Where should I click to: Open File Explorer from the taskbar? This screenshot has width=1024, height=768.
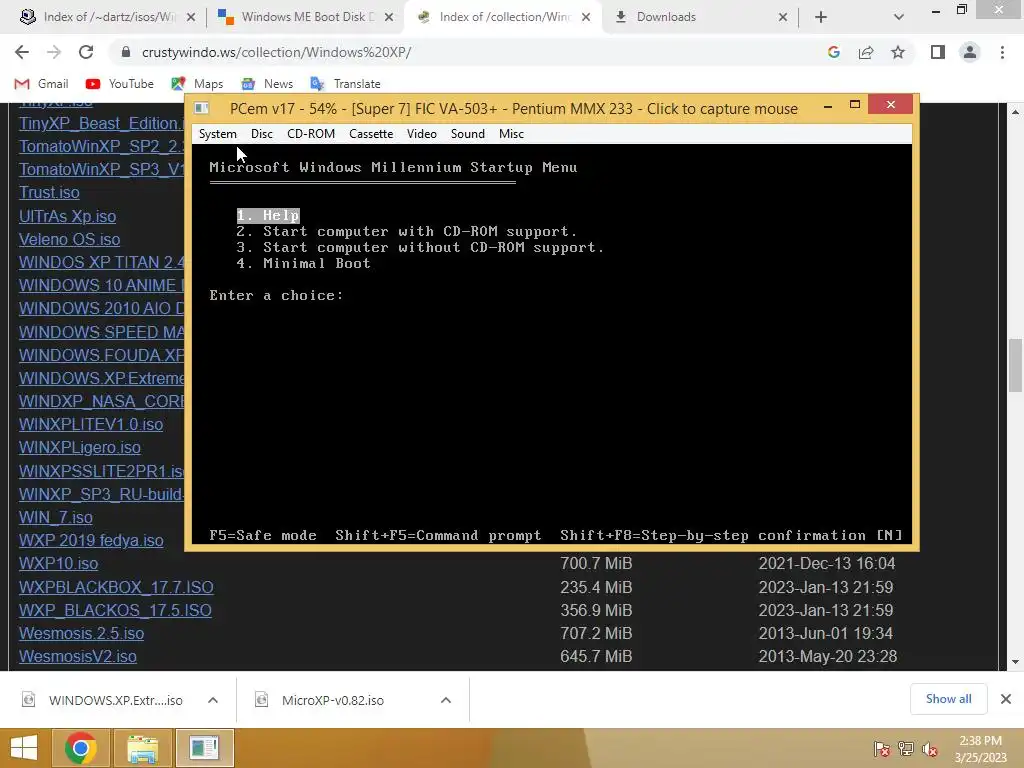point(142,748)
